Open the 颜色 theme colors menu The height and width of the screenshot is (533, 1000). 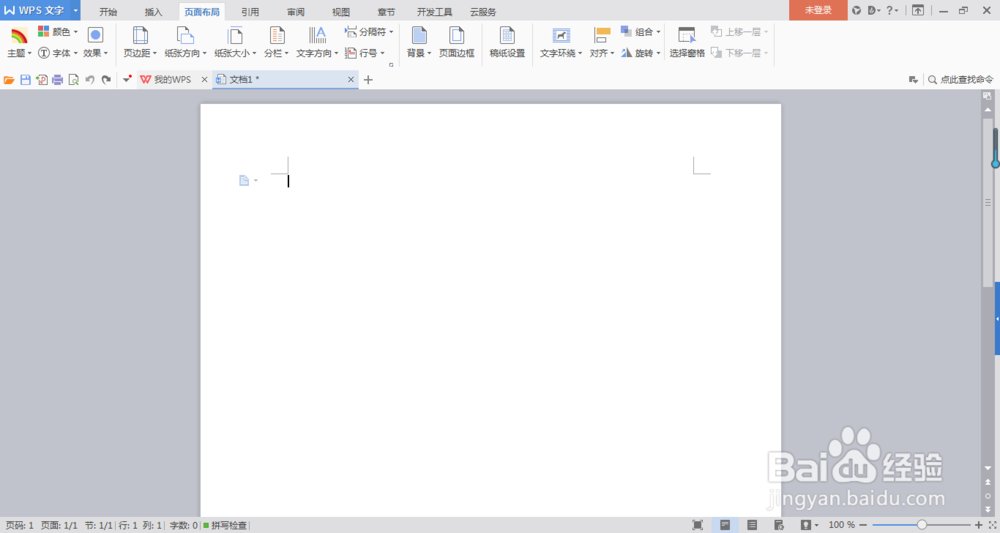coord(57,31)
